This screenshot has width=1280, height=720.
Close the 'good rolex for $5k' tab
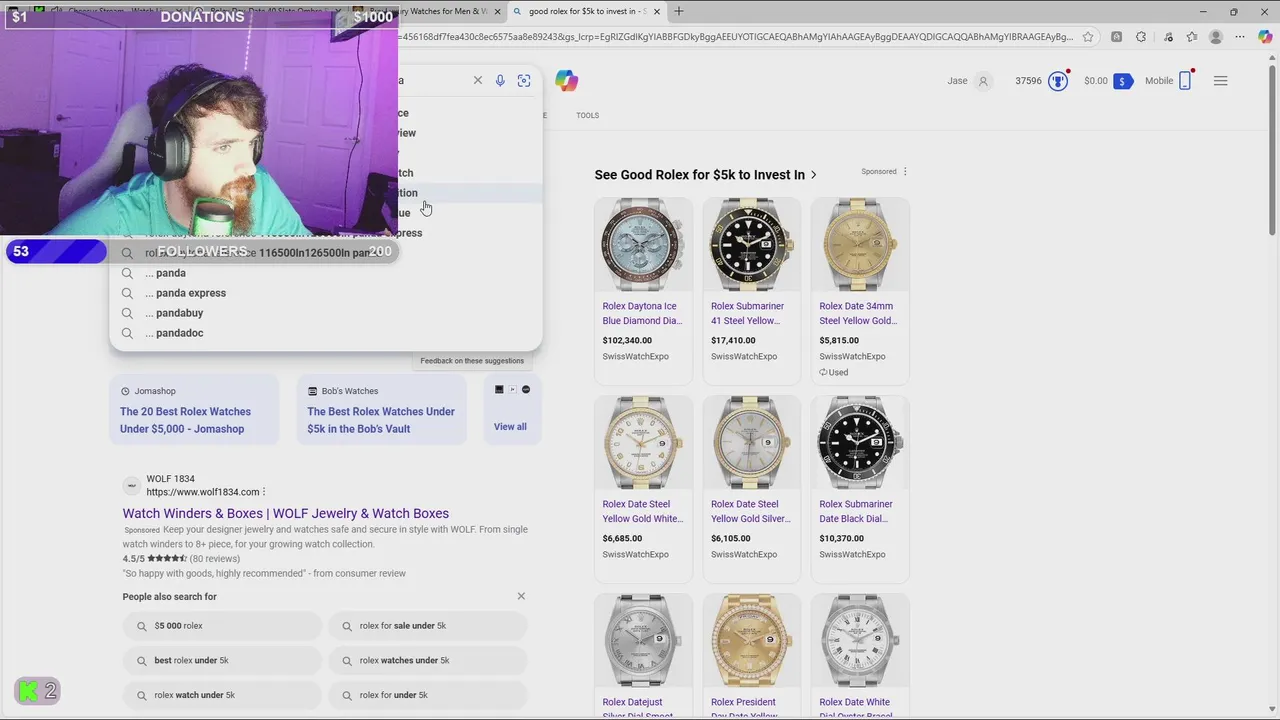click(x=656, y=11)
